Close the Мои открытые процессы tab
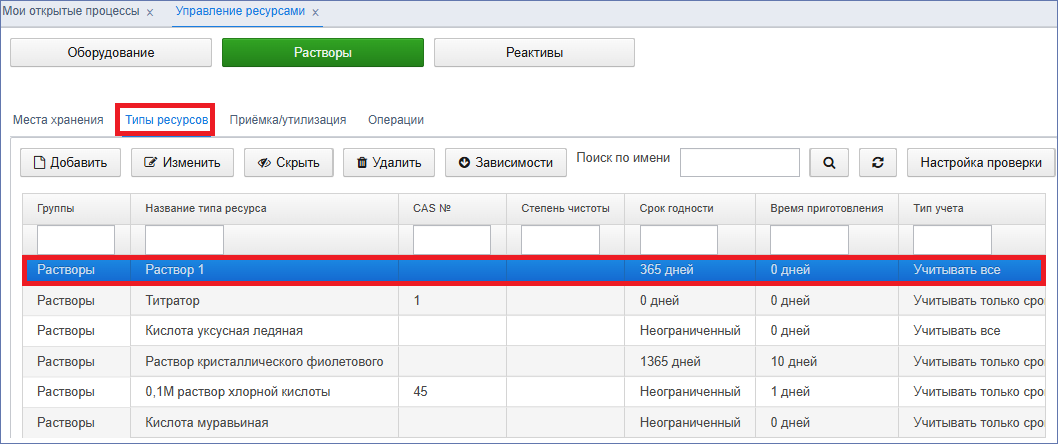1058x444 pixels. click(x=150, y=12)
